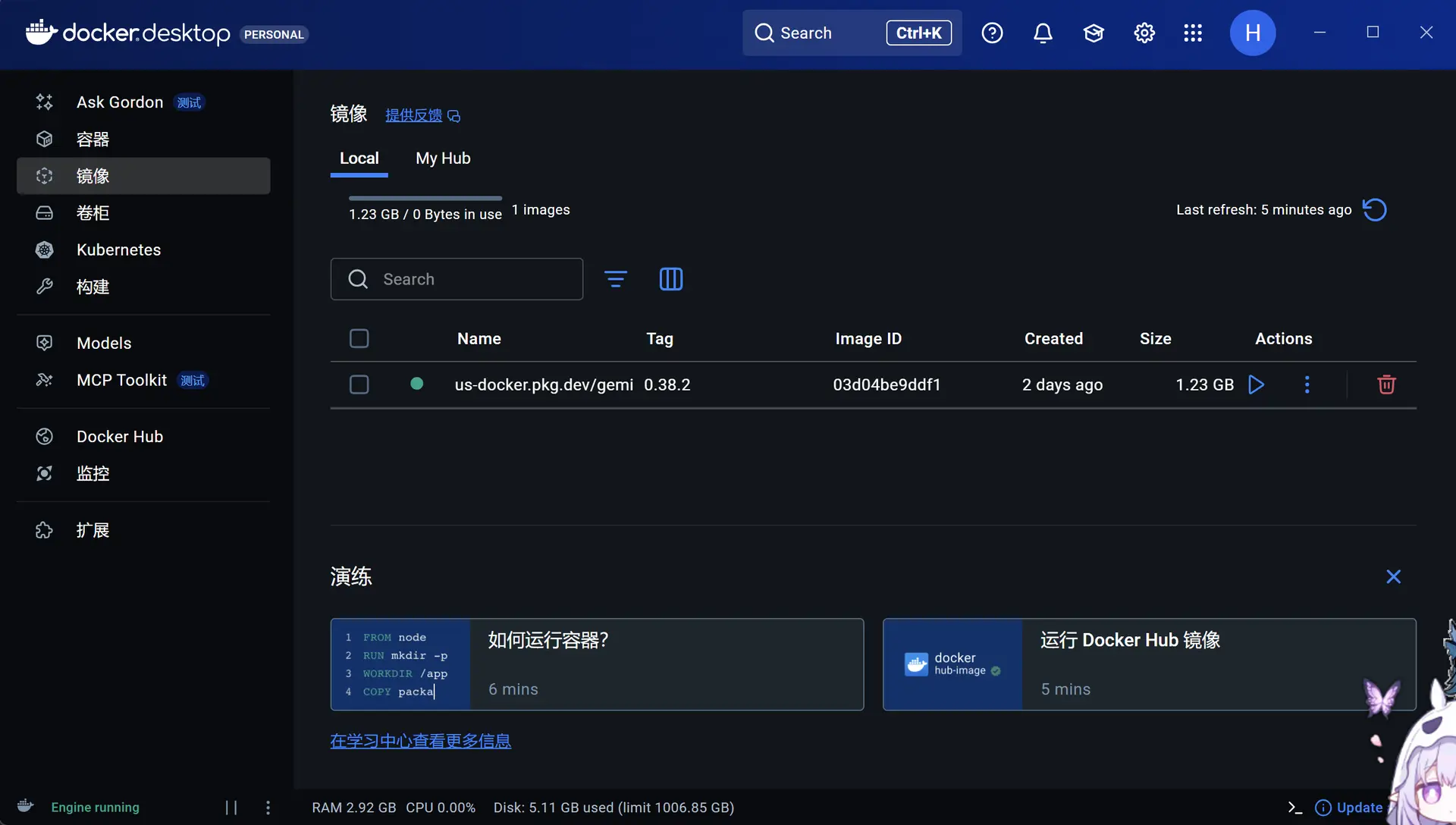Open the Learning Center graduation cap icon
The height and width of the screenshot is (825, 1456).
pyautogui.click(x=1094, y=33)
